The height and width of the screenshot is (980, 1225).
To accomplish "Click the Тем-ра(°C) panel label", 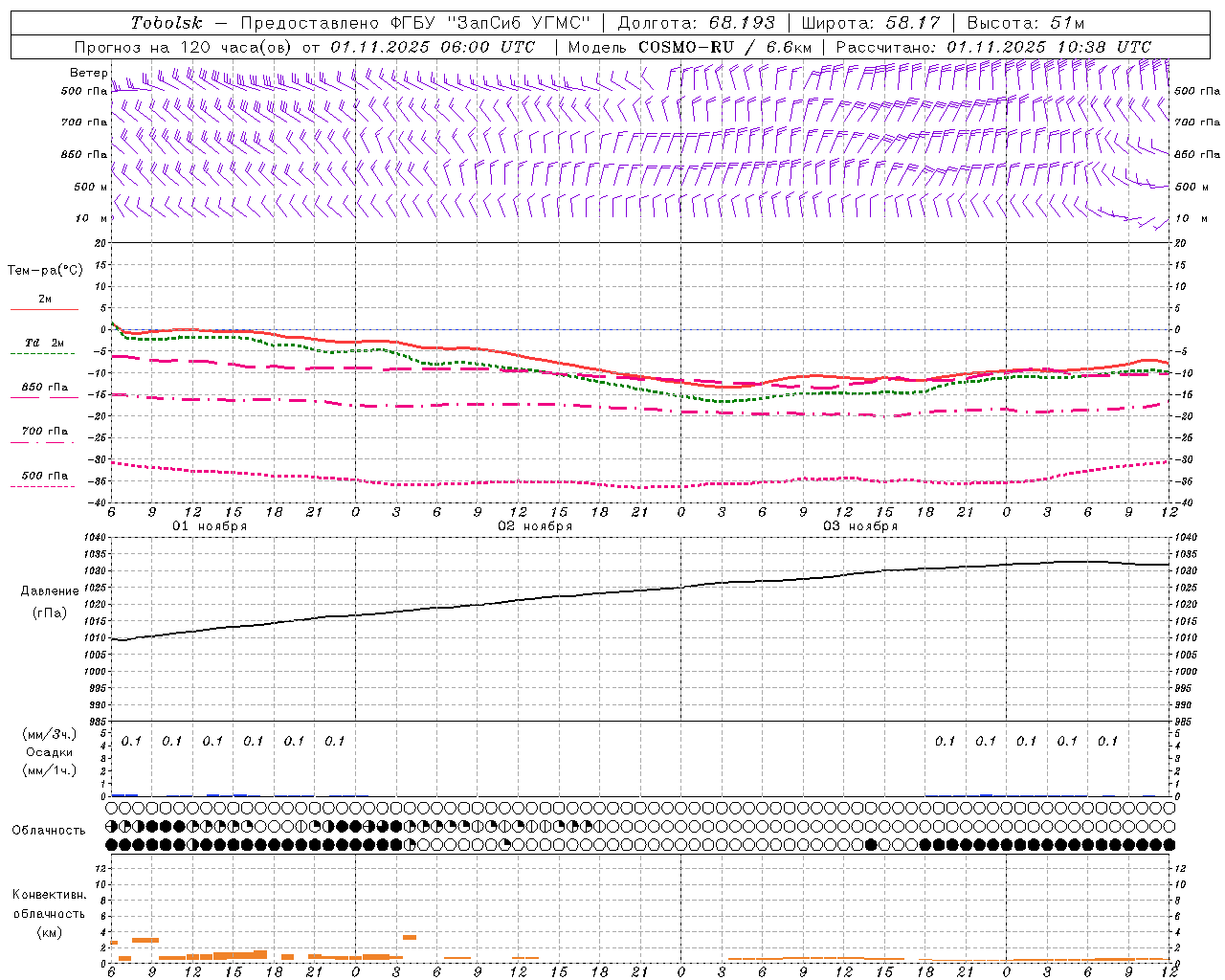I will [45, 271].
